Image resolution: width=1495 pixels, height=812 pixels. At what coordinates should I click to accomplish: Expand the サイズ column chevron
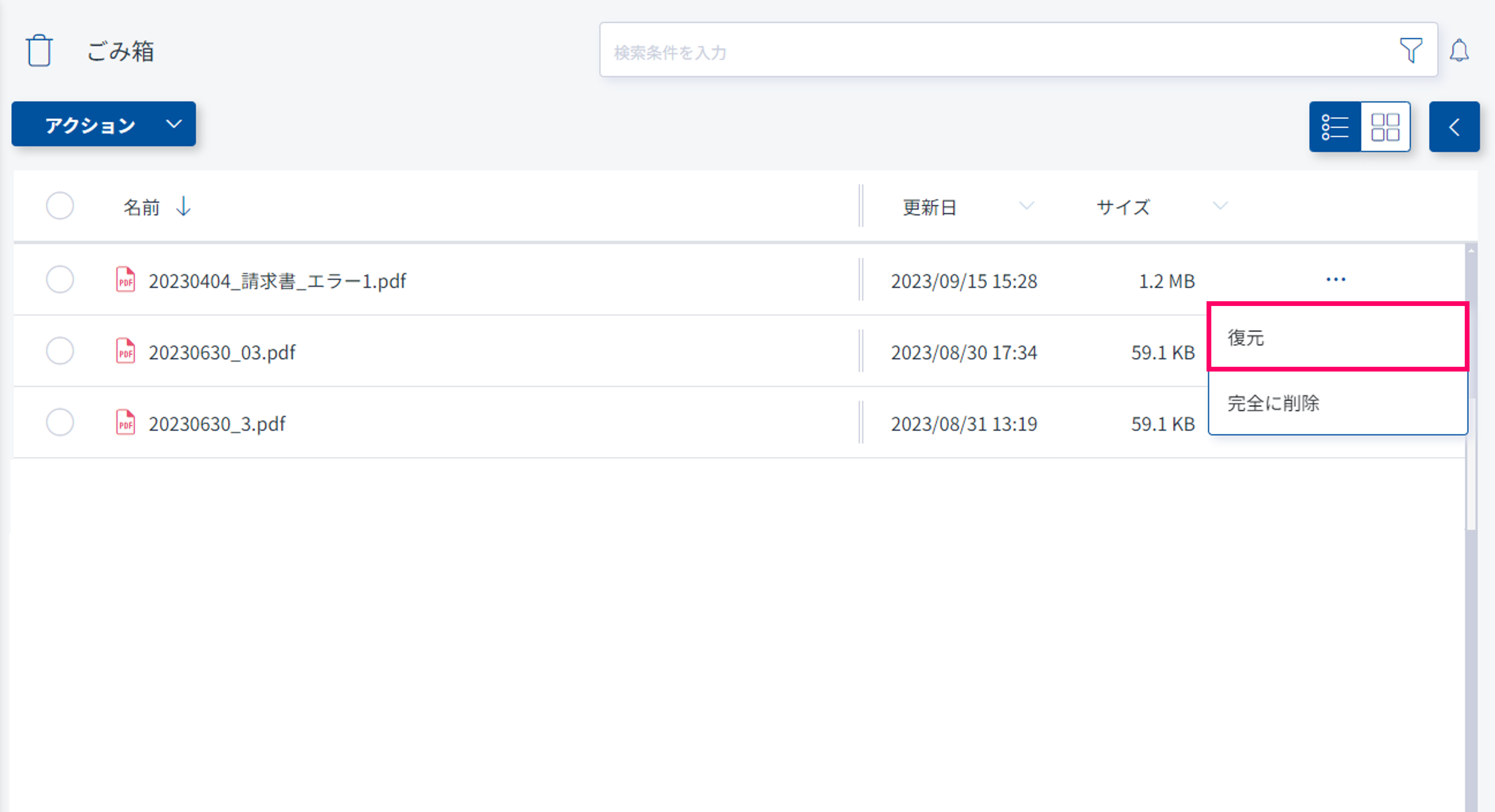[x=1220, y=206]
